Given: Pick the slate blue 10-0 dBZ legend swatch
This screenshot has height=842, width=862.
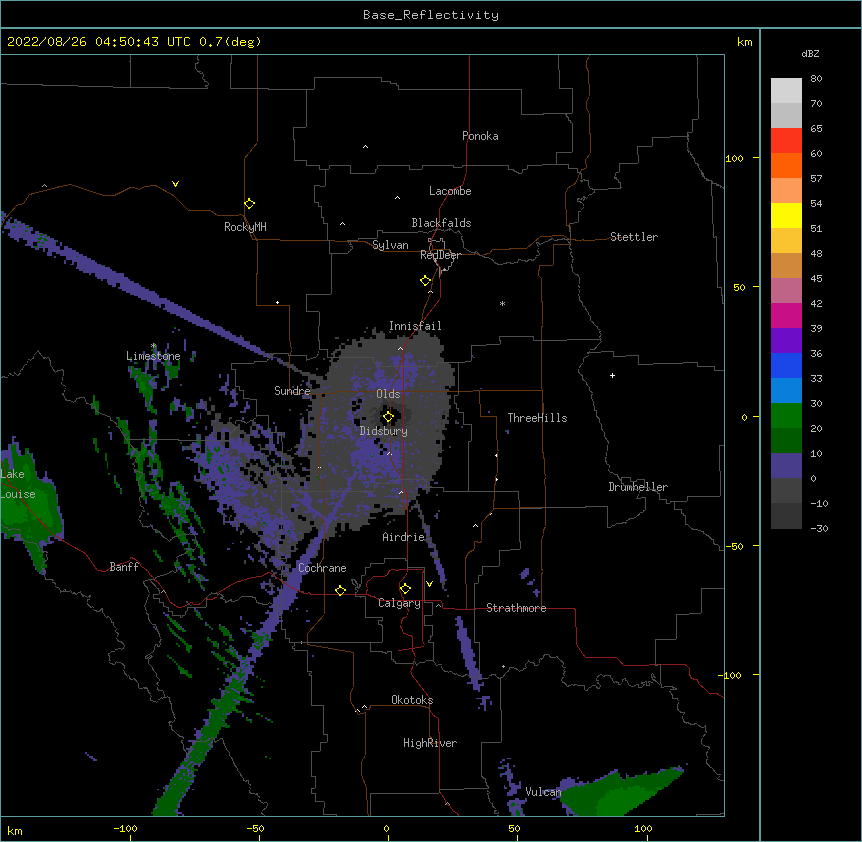Looking at the screenshot, I should point(786,466).
